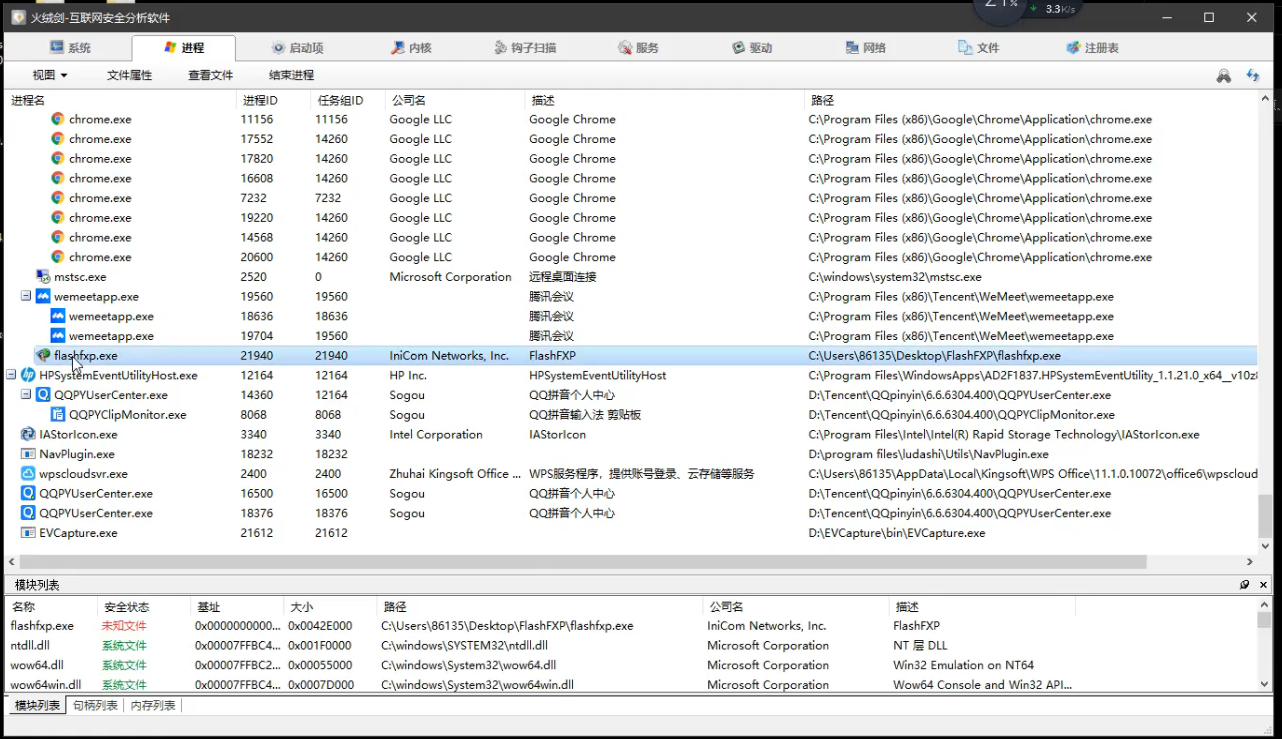Click the NavPlugin.exe process icon
Image resolution: width=1282 pixels, height=739 pixels.
(x=28, y=454)
